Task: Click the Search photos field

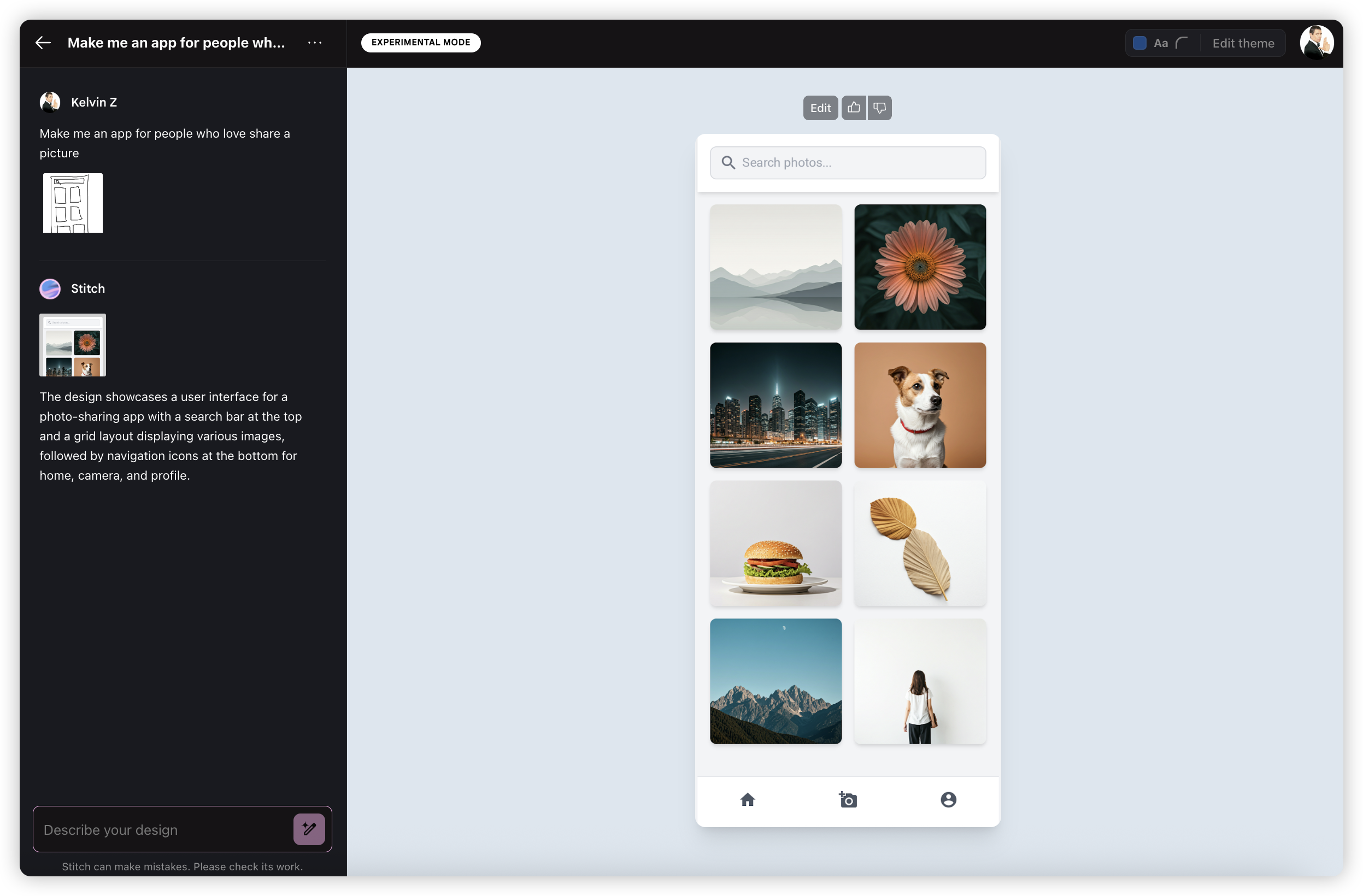Action: [859, 163]
